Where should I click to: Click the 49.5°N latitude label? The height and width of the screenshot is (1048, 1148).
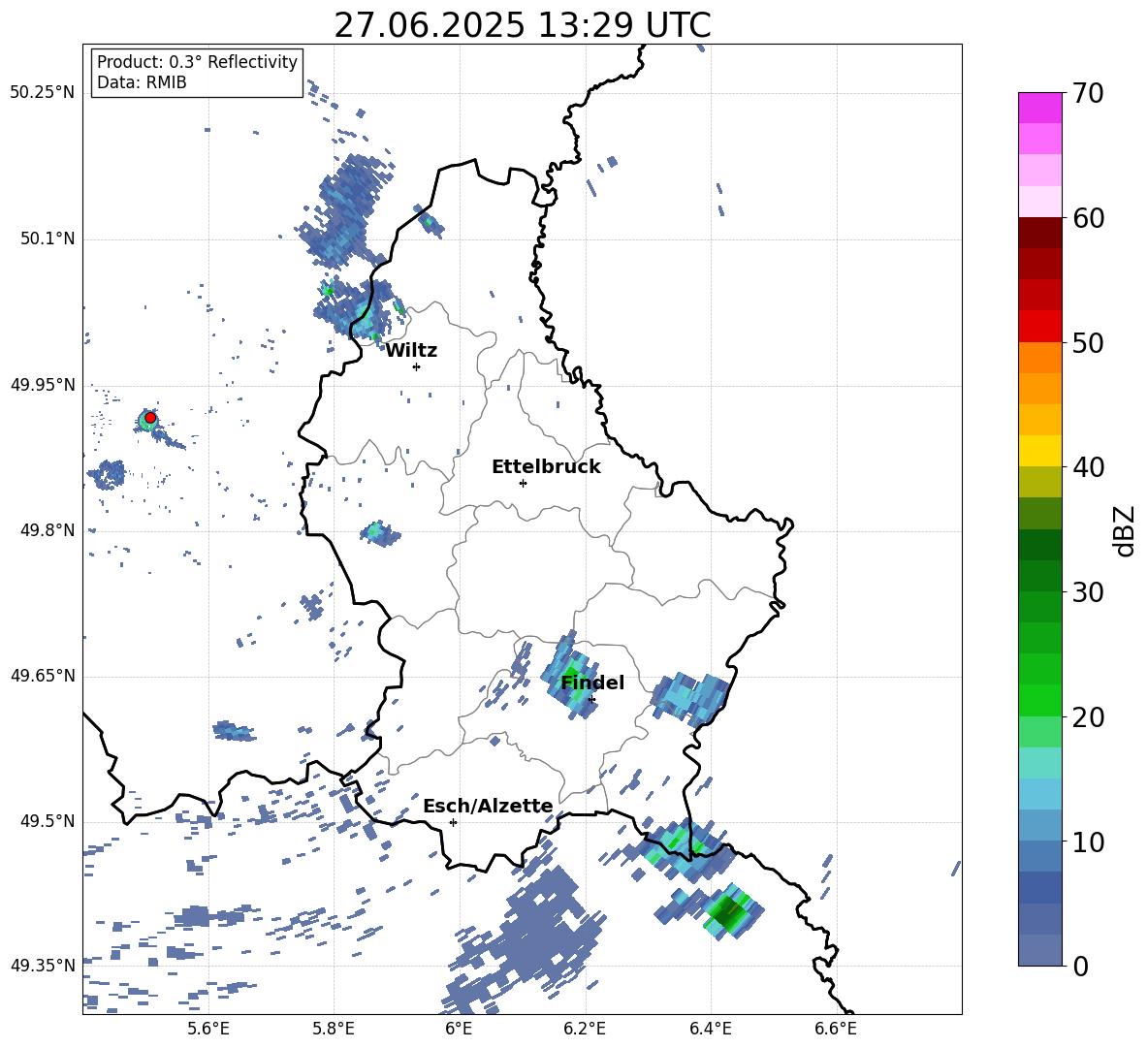pos(47,821)
